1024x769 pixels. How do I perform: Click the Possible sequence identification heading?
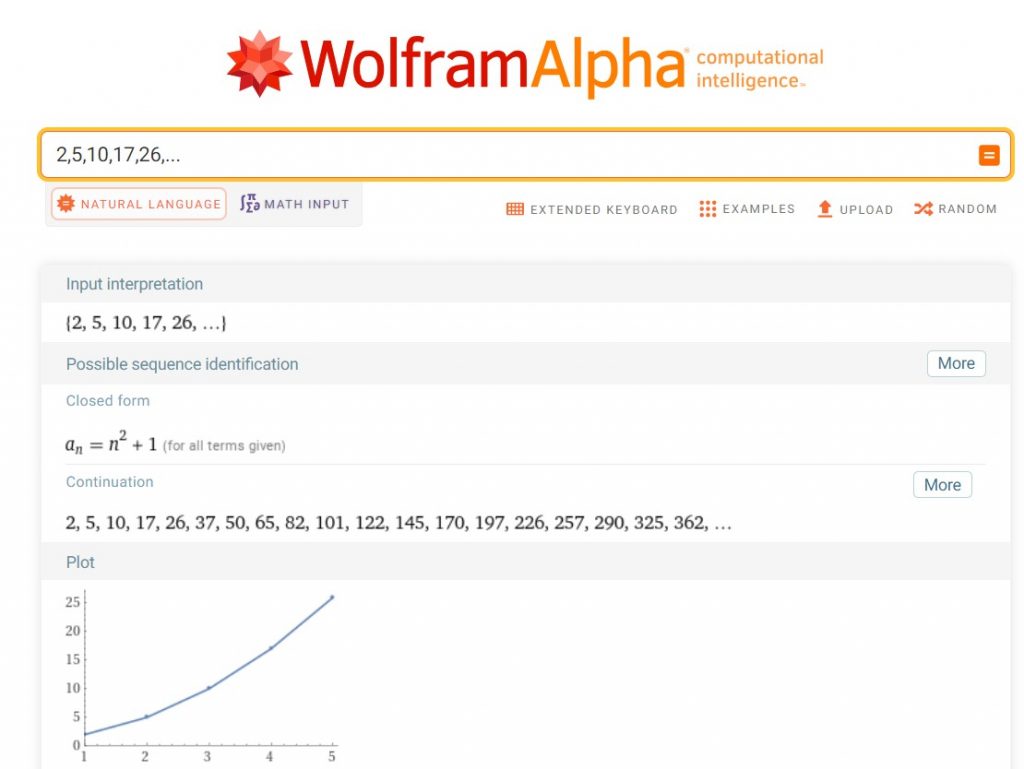tap(182, 364)
